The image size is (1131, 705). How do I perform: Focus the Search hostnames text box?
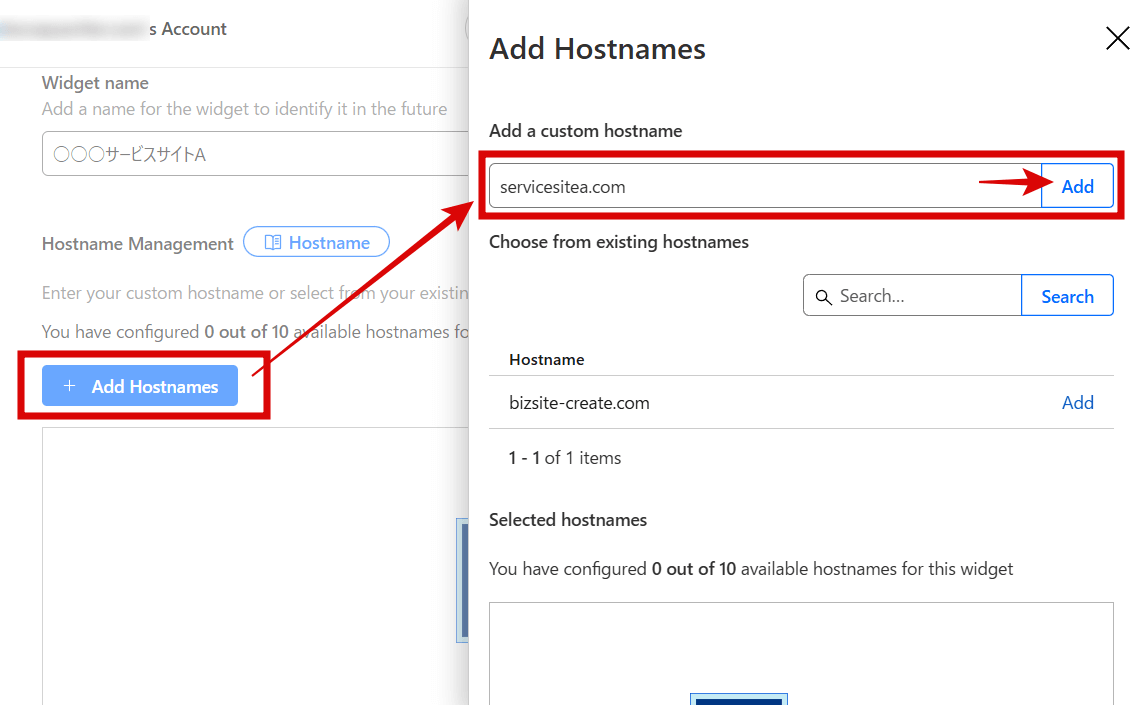tap(925, 296)
